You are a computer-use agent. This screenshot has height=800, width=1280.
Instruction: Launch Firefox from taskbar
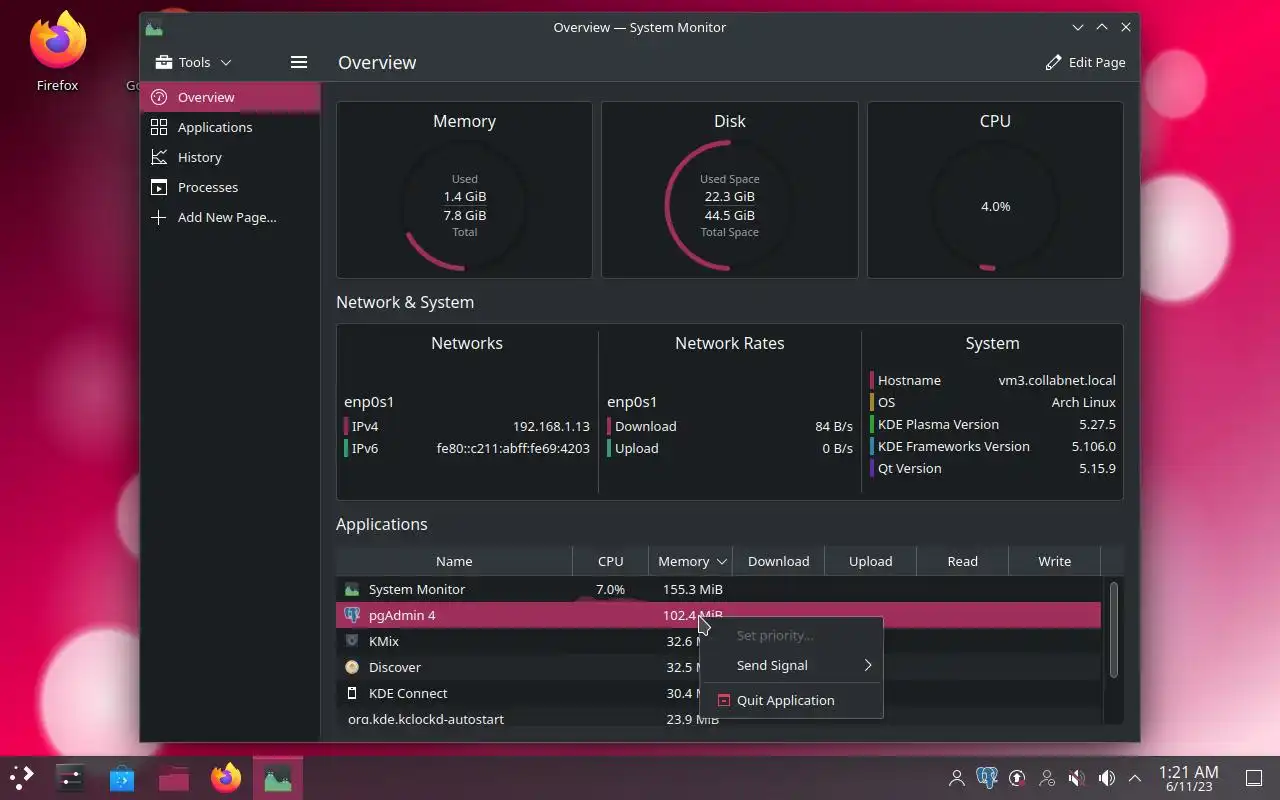tap(226, 777)
